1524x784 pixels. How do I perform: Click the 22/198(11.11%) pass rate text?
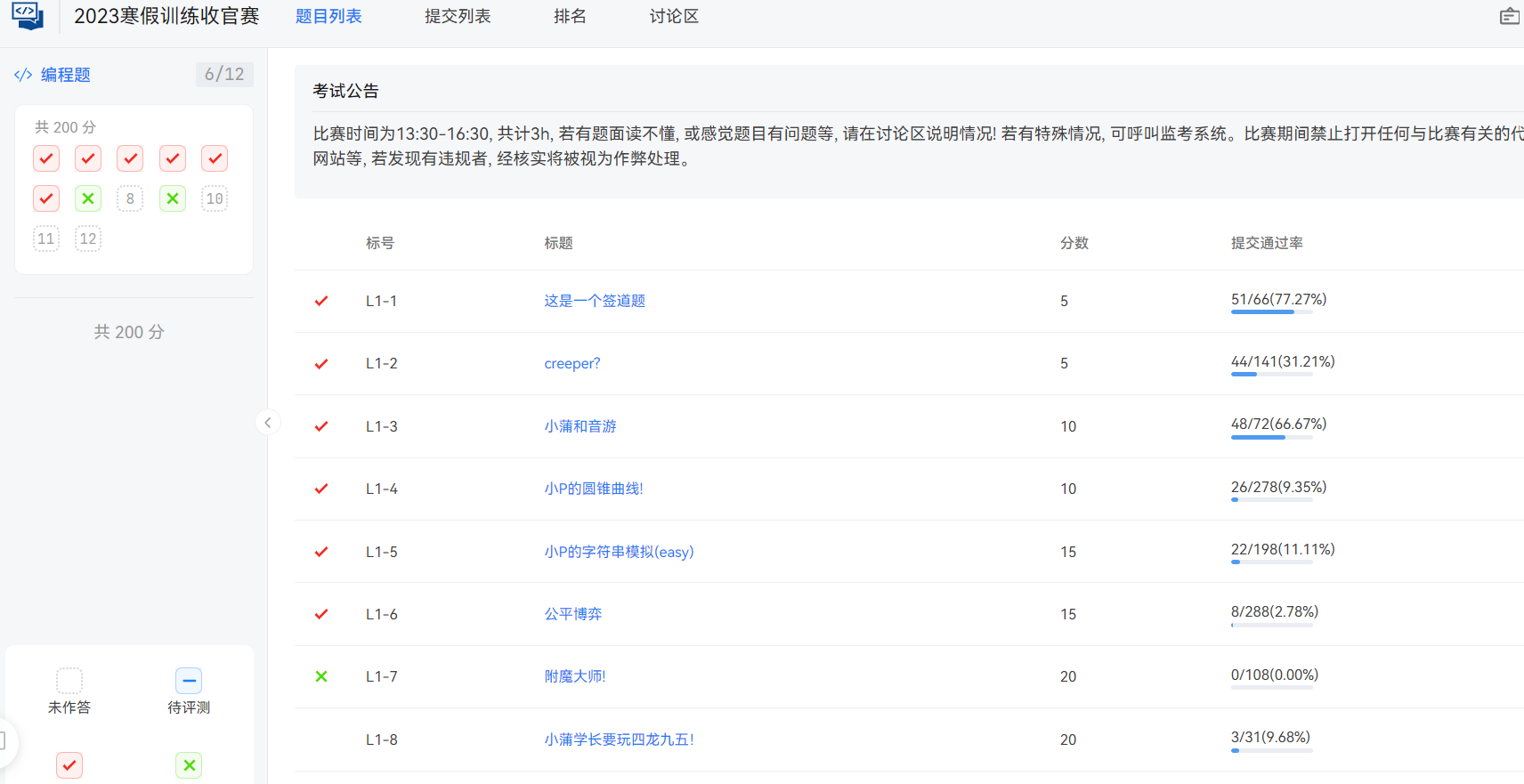click(1283, 549)
